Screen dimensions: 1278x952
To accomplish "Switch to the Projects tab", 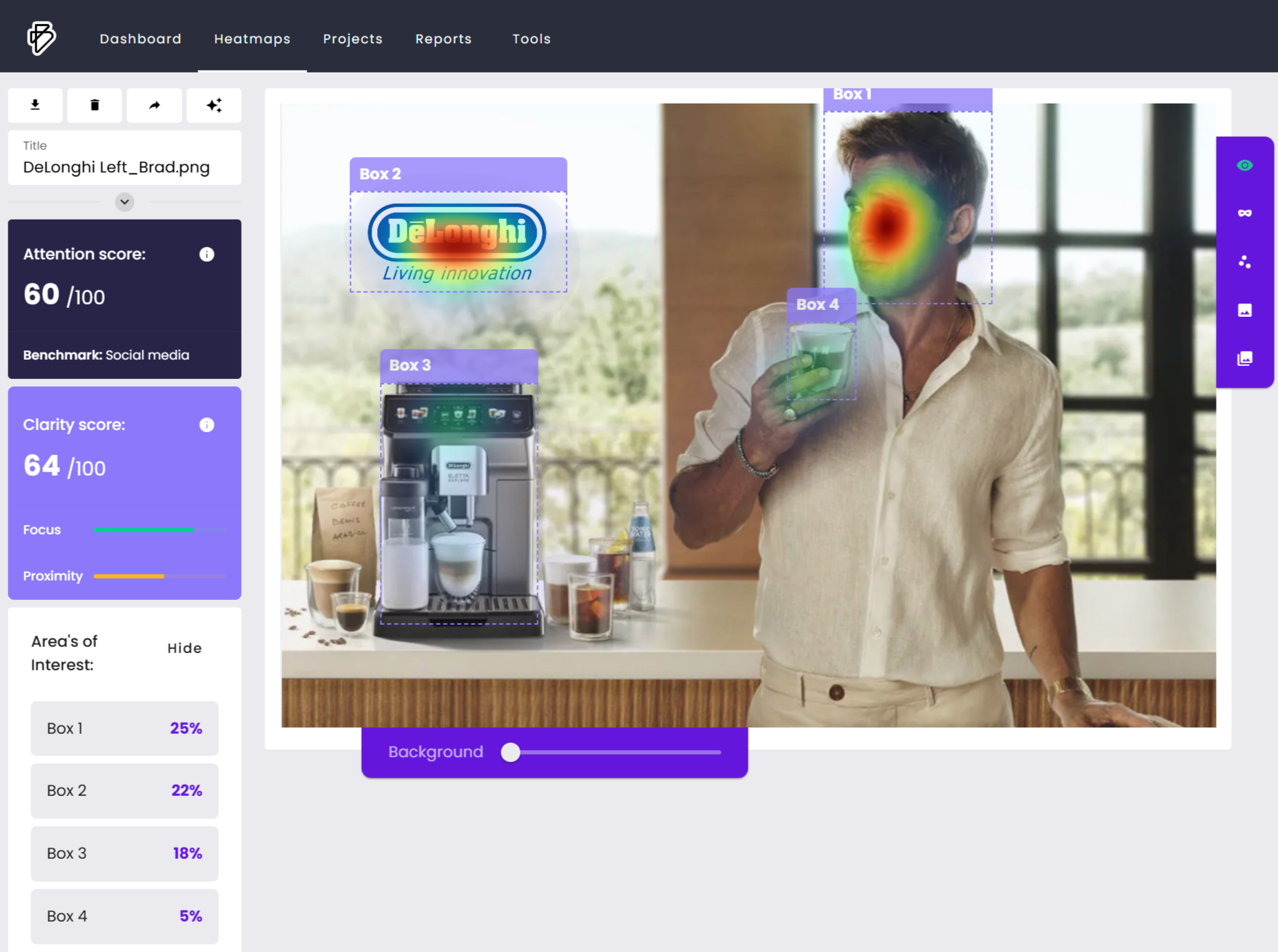I will click(x=352, y=39).
